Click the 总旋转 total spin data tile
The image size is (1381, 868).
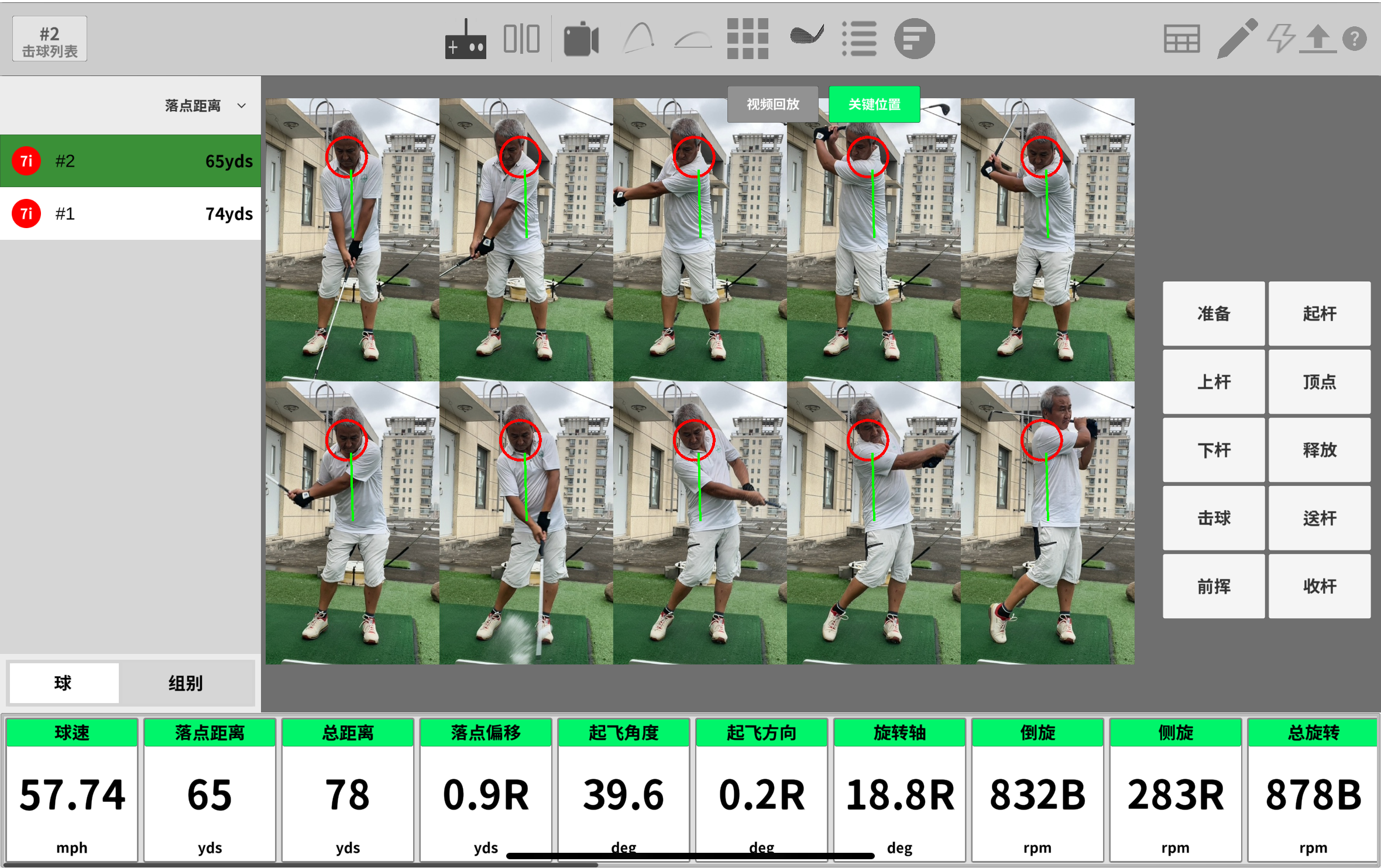[x=1313, y=790]
